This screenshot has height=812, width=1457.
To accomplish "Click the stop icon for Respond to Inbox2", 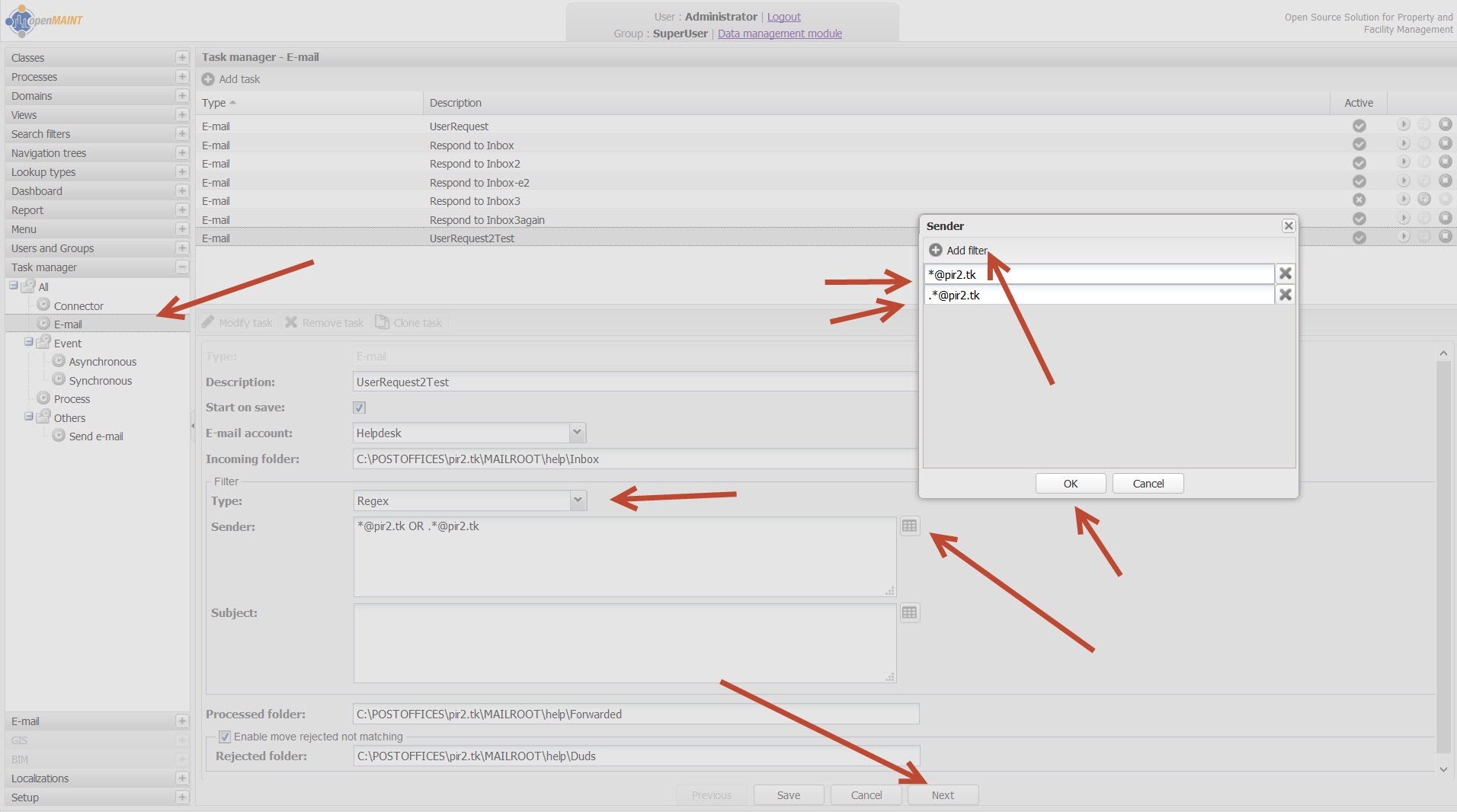I will 1444,162.
